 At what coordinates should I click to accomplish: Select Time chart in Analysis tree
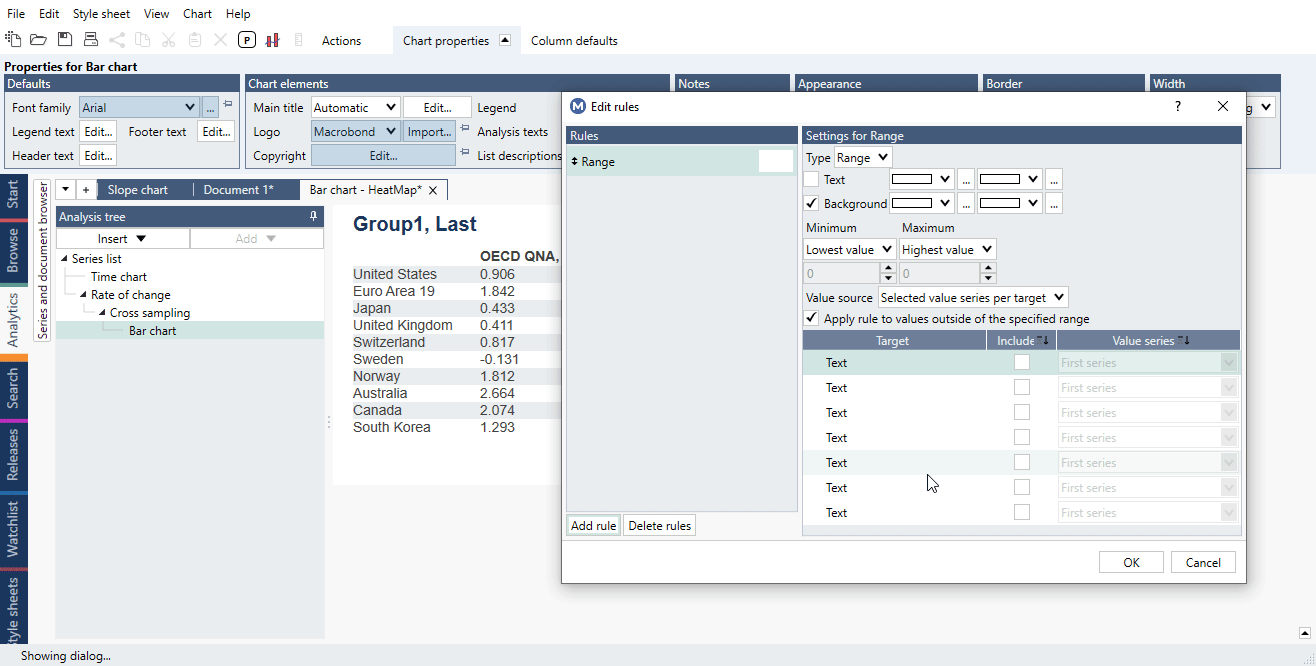[x=119, y=277]
